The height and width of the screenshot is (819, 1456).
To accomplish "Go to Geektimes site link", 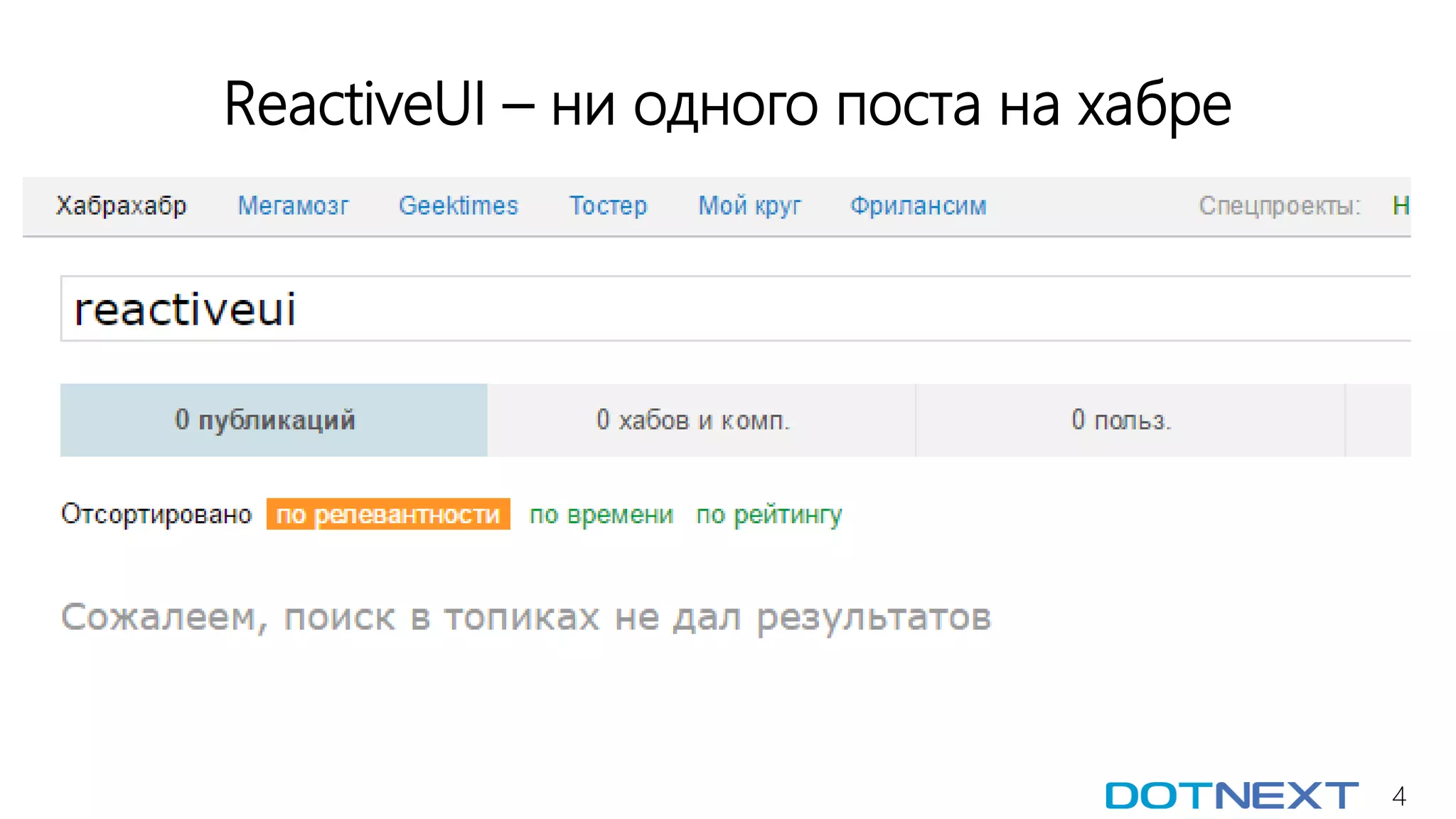I will (459, 205).
